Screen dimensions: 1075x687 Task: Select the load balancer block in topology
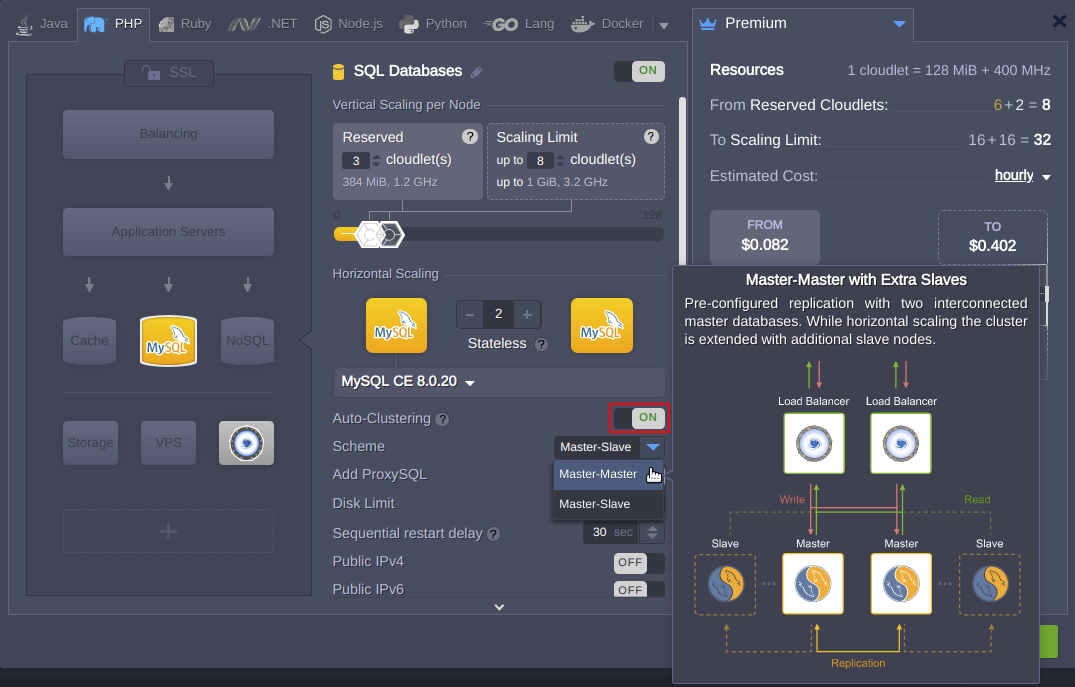(168, 134)
